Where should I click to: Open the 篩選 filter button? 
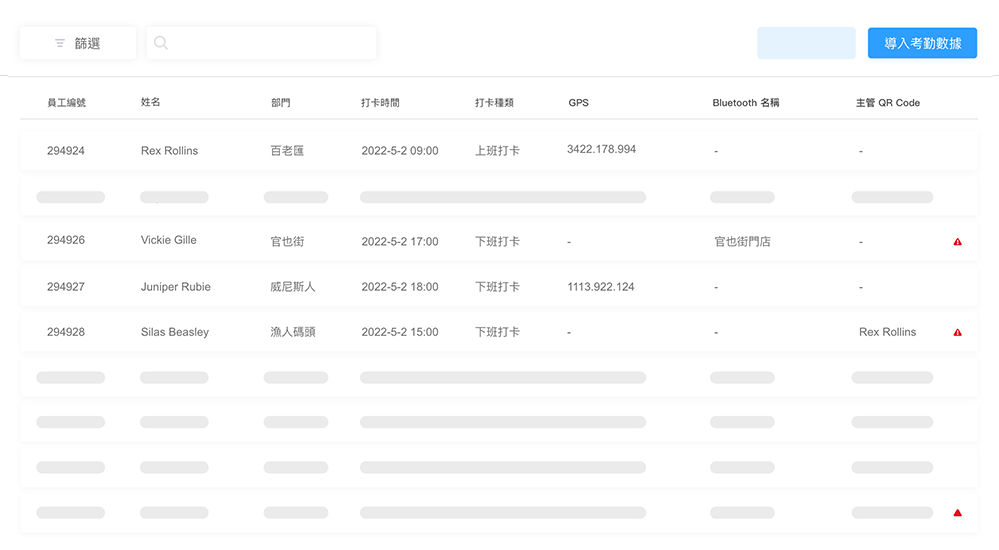tap(78, 43)
